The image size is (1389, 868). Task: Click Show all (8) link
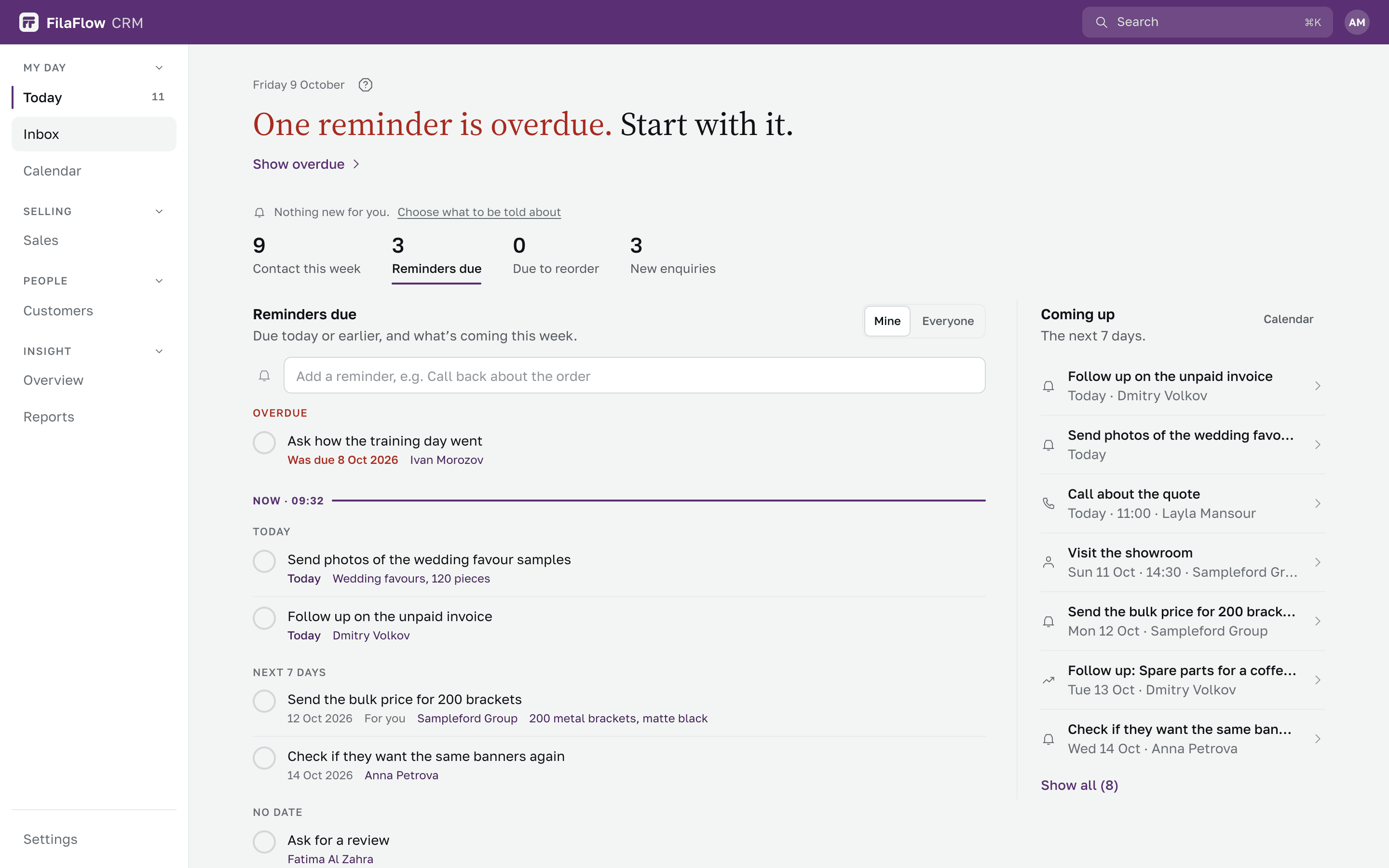pos(1079,786)
